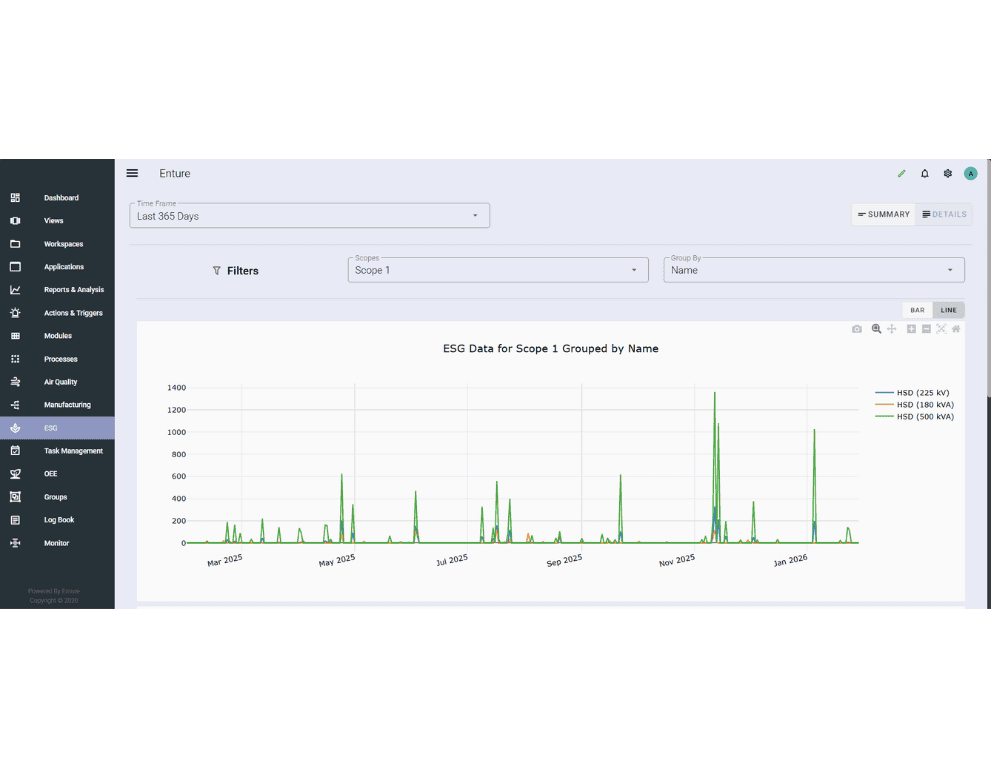Open the Scopes dropdown
Viewport: 991px width, 768px height.
[497, 270]
